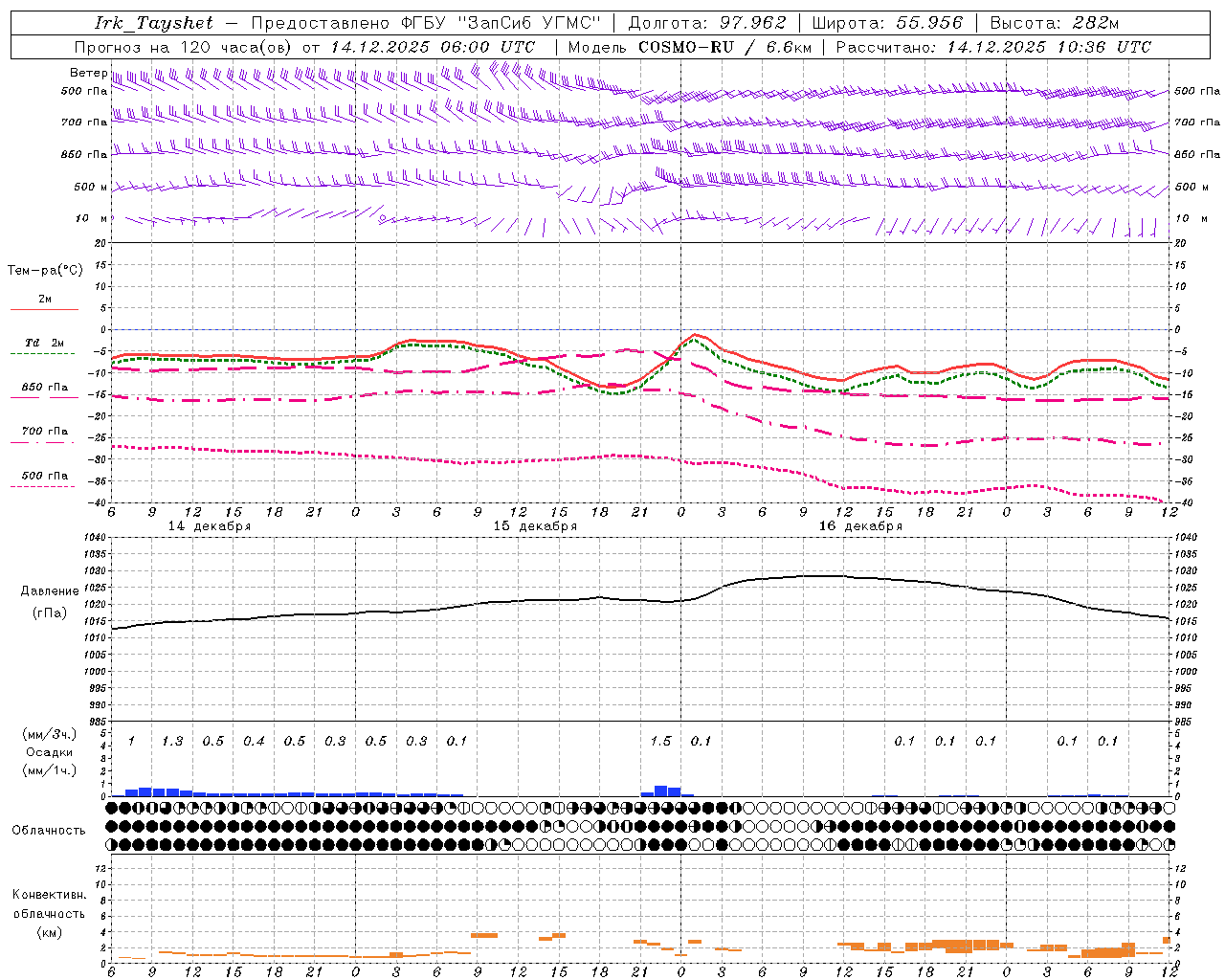
Task: Click the Долгота: 97.962 value
Action: point(707,23)
